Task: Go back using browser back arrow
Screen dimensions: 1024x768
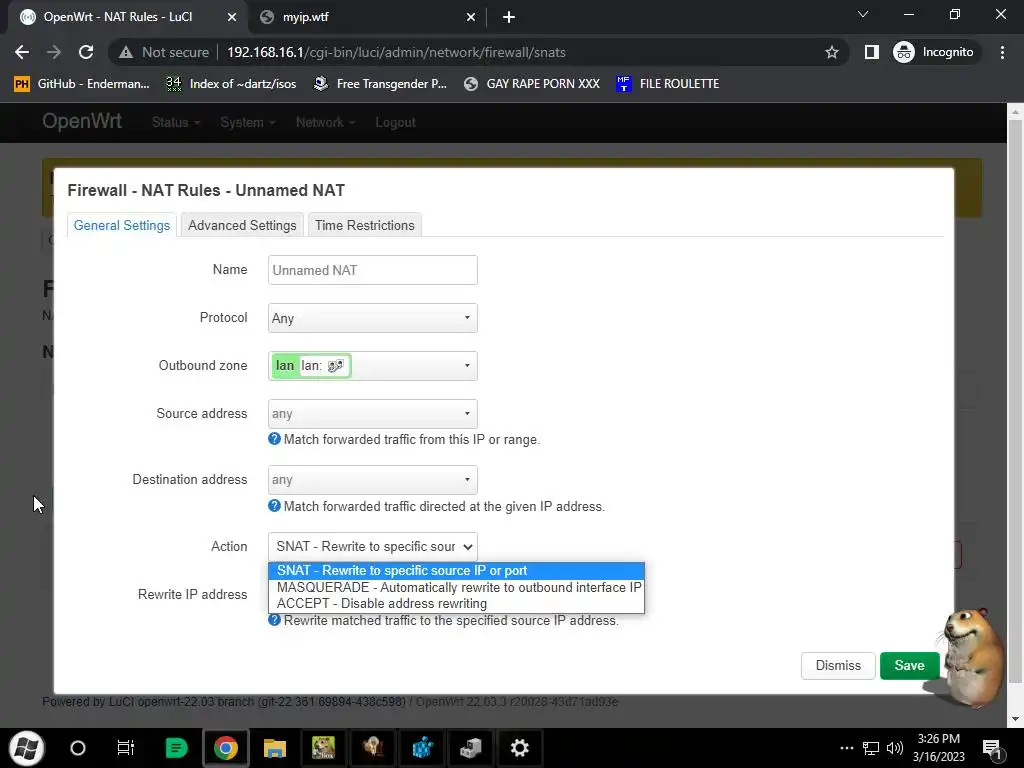Action: tap(22, 52)
